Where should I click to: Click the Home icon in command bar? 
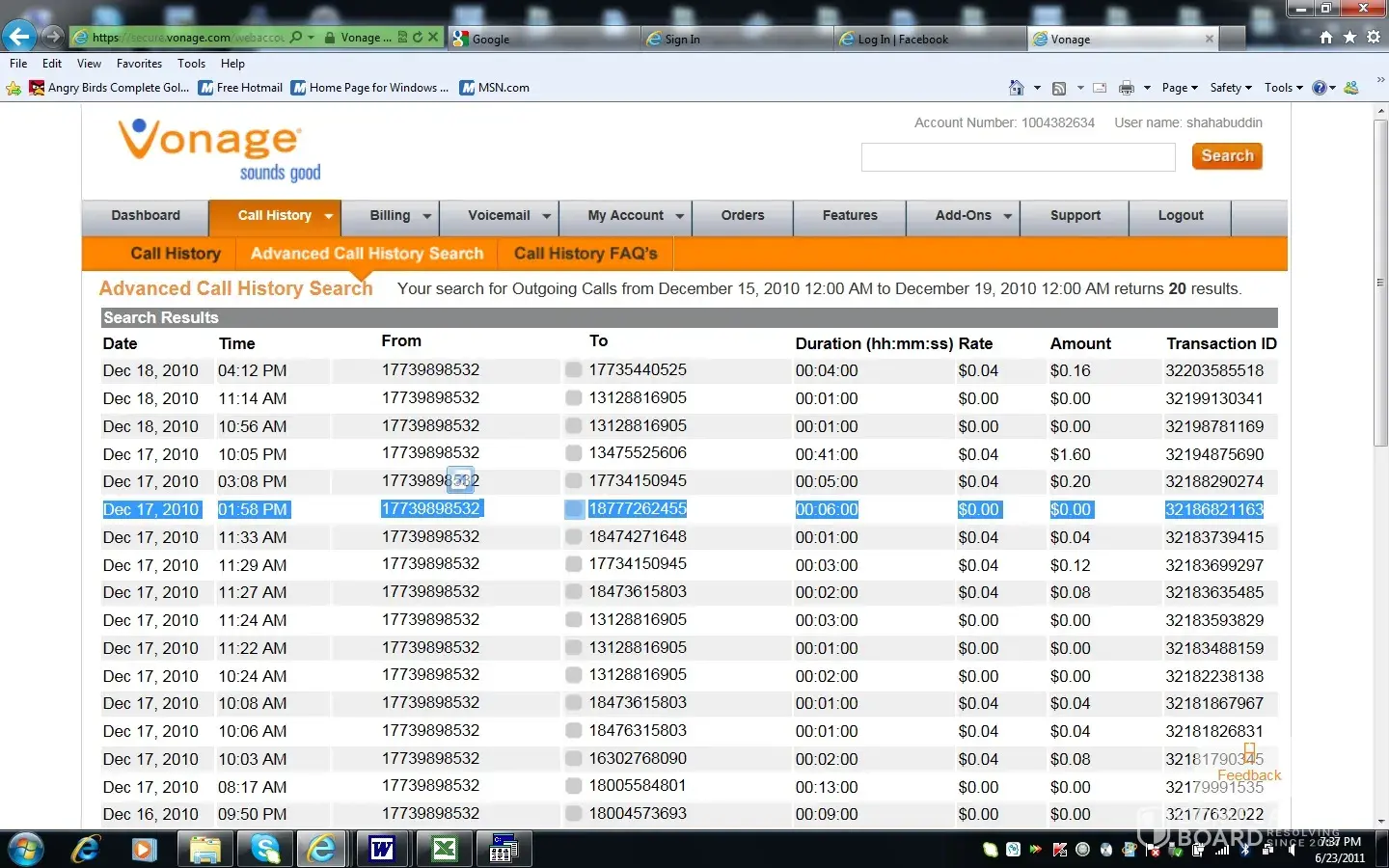pyautogui.click(x=1016, y=88)
